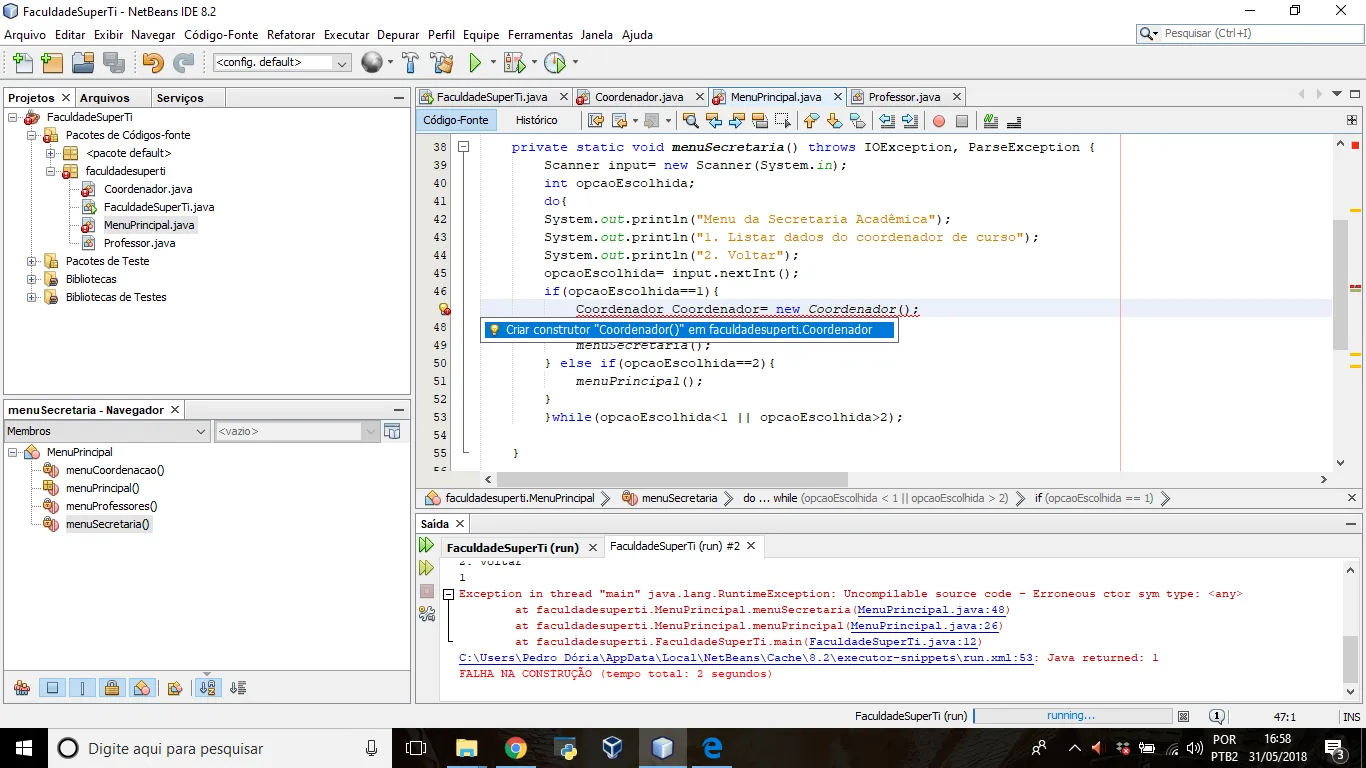Click the Build Project hammer icon
Image resolution: width=1366 pixels, height=768 pixels.
[x=410, y=63]
